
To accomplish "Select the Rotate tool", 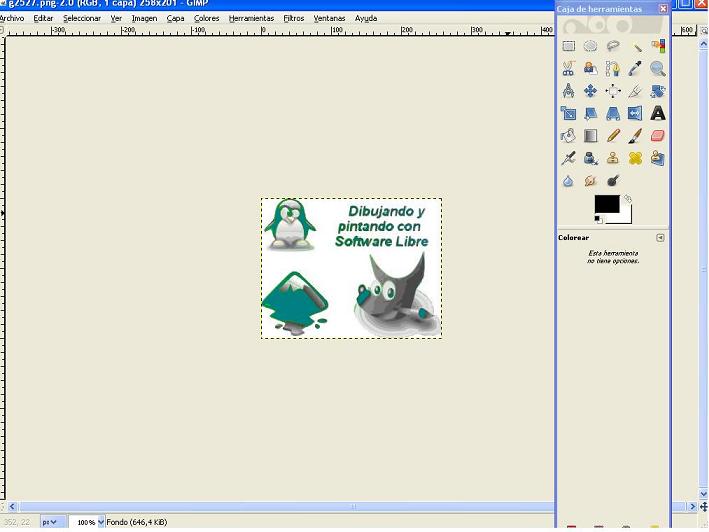I will pos(657,91).
